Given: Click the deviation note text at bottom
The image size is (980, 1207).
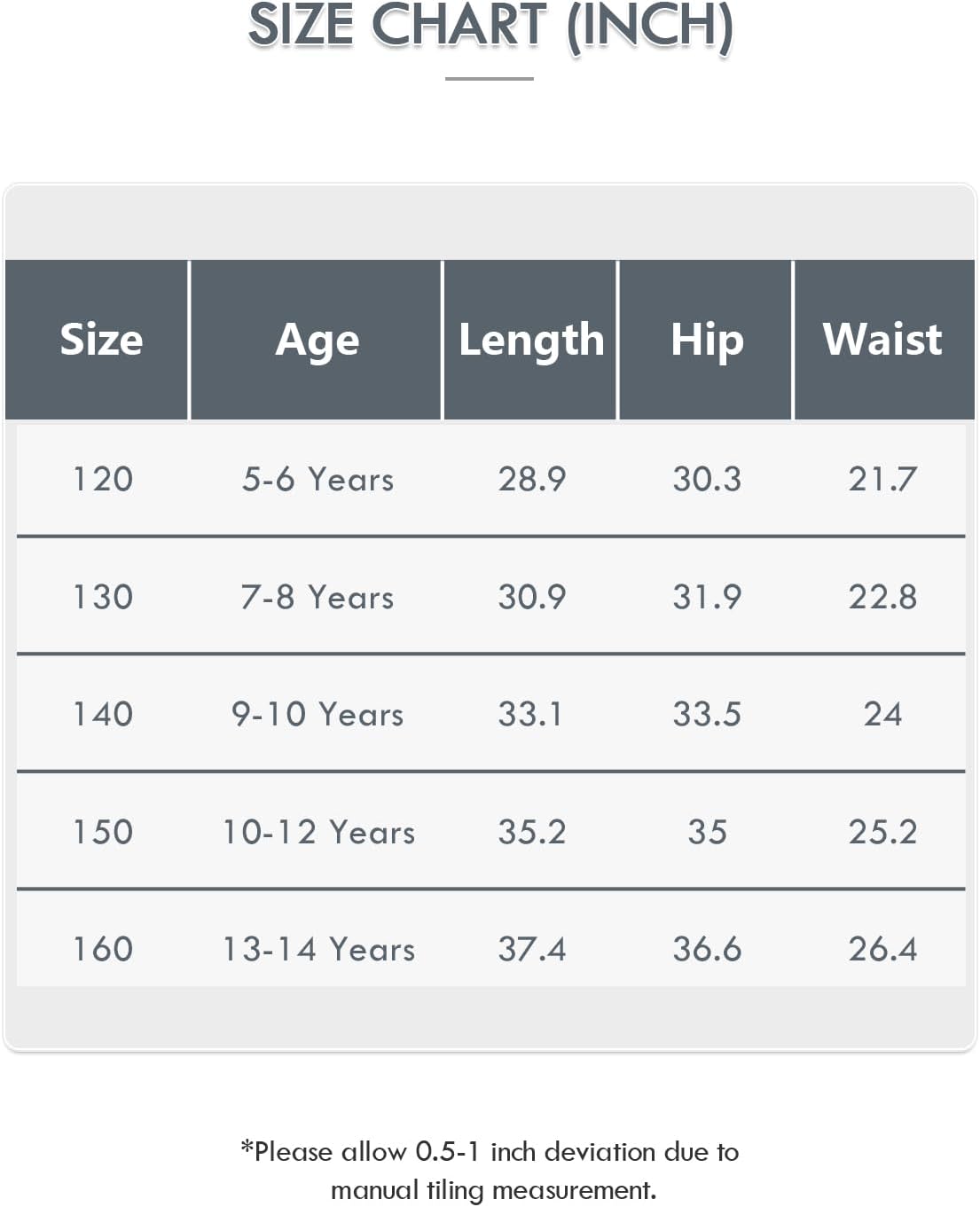Looking at the screenshot, I should point(490,1171).
